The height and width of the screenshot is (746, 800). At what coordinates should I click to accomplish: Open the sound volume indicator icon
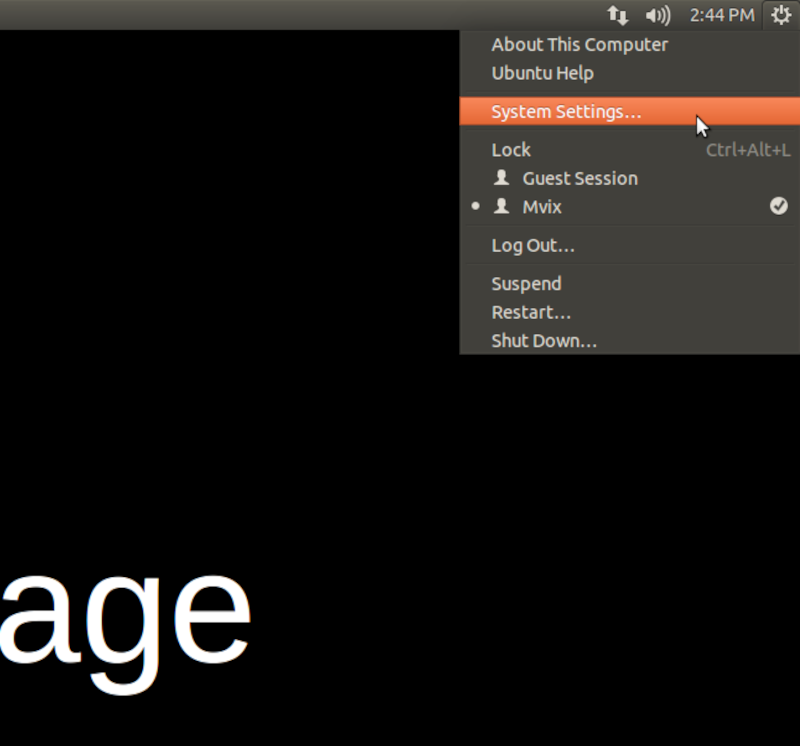(658, 15)
